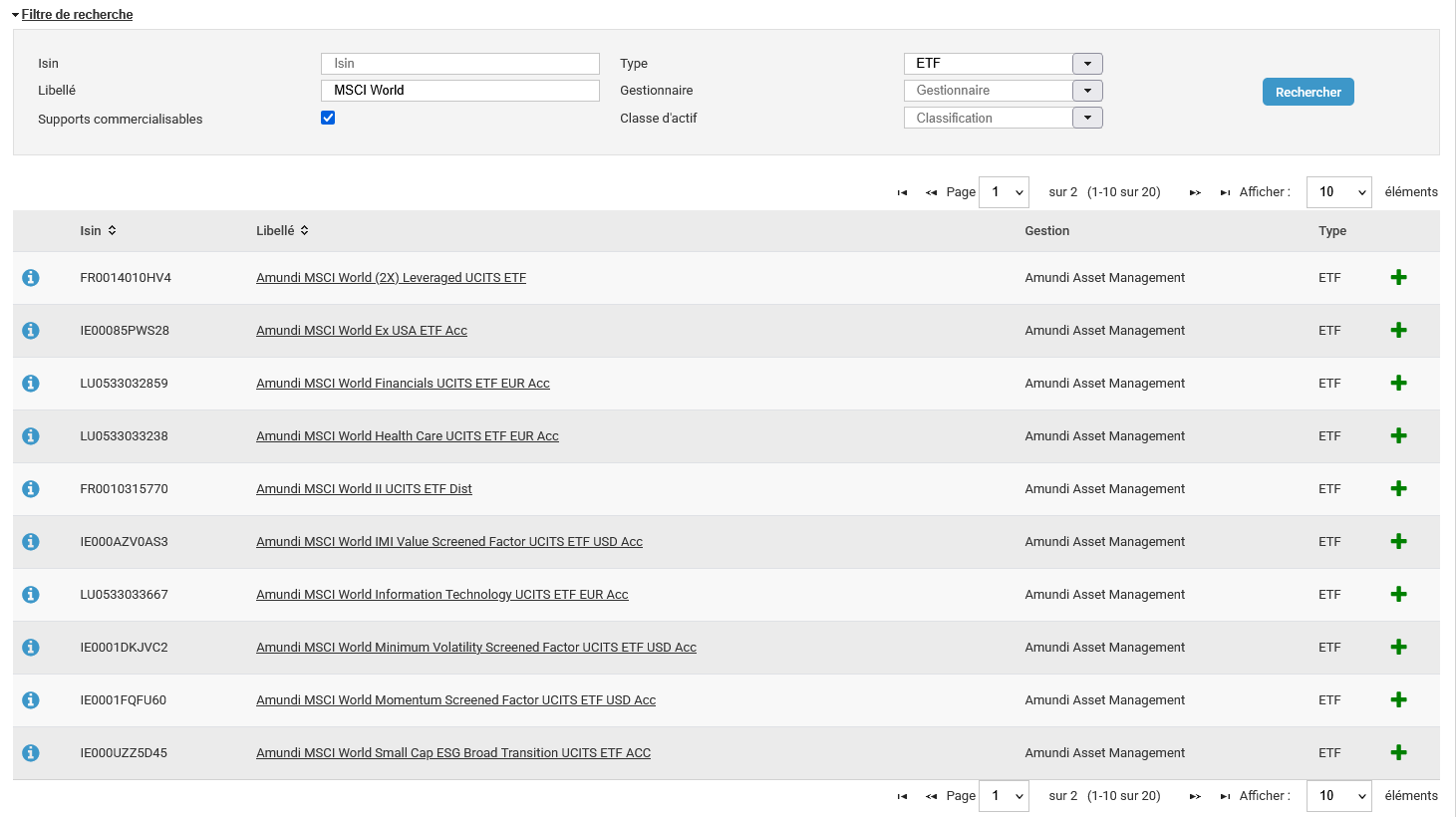Click the Type column header in table
Viewport: 1456px width, 817px height.
coord(1331,231)
